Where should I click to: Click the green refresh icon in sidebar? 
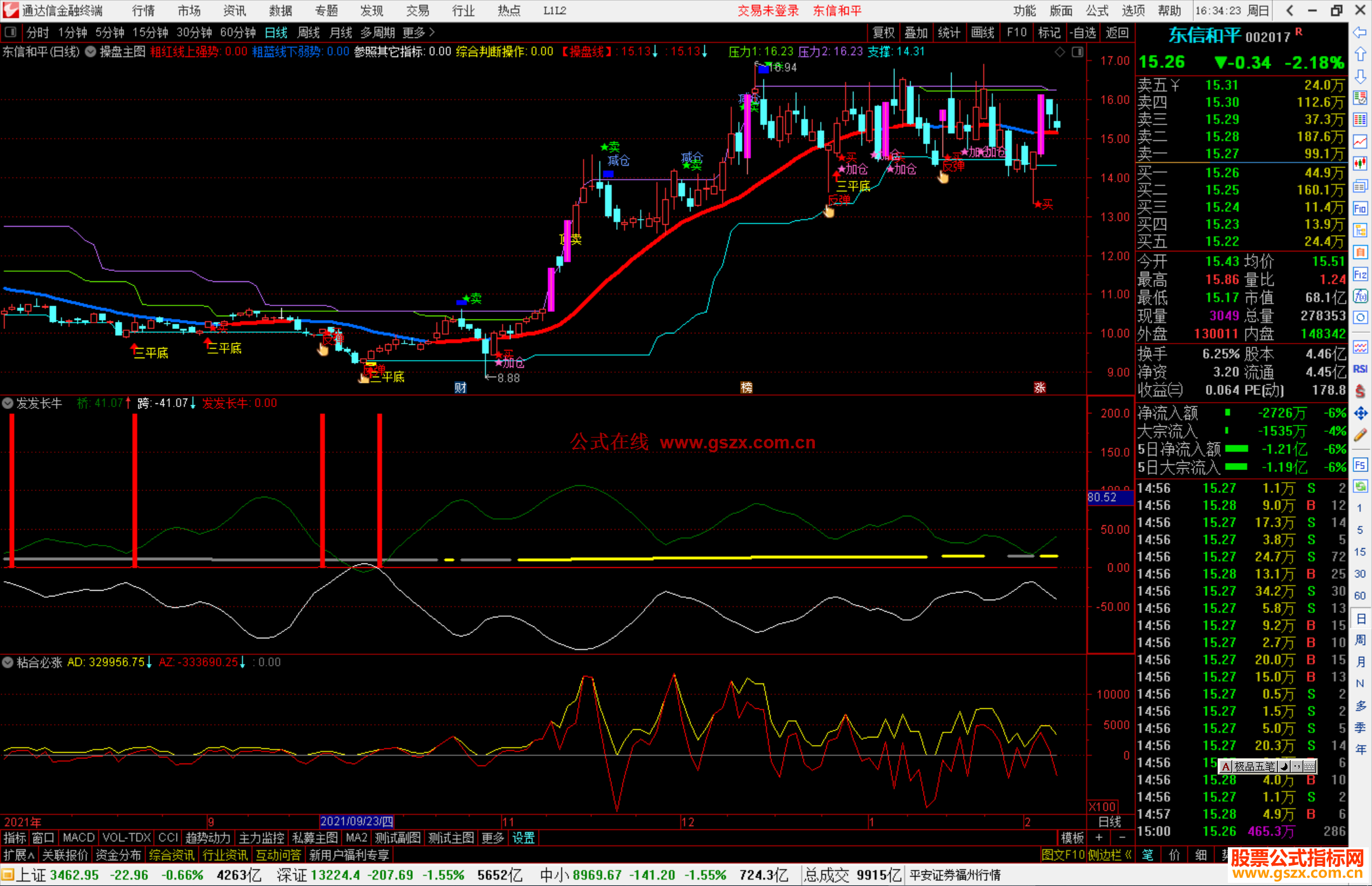[x=1360, y=487]
